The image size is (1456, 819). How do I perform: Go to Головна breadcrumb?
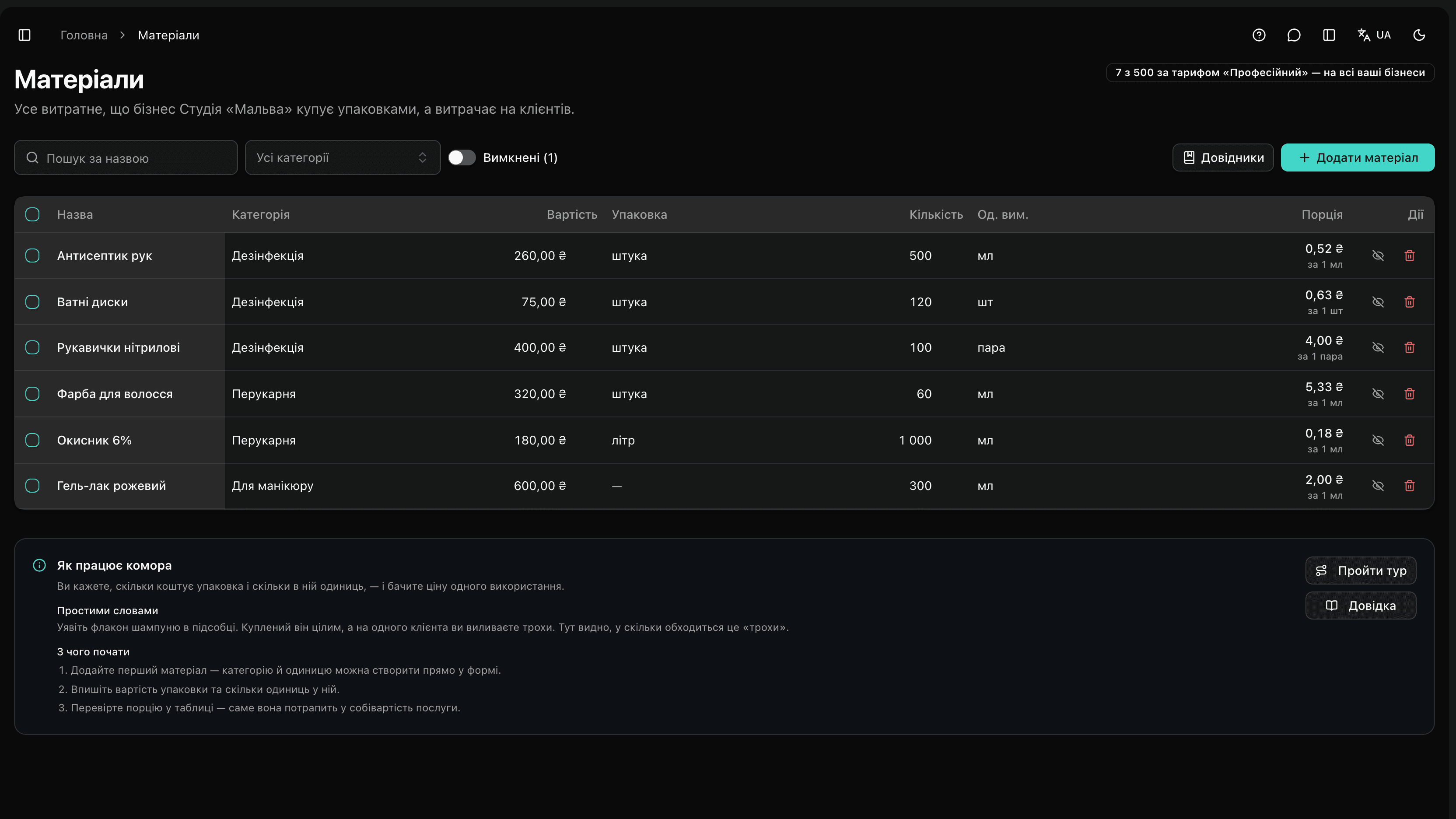coord(84,35)
